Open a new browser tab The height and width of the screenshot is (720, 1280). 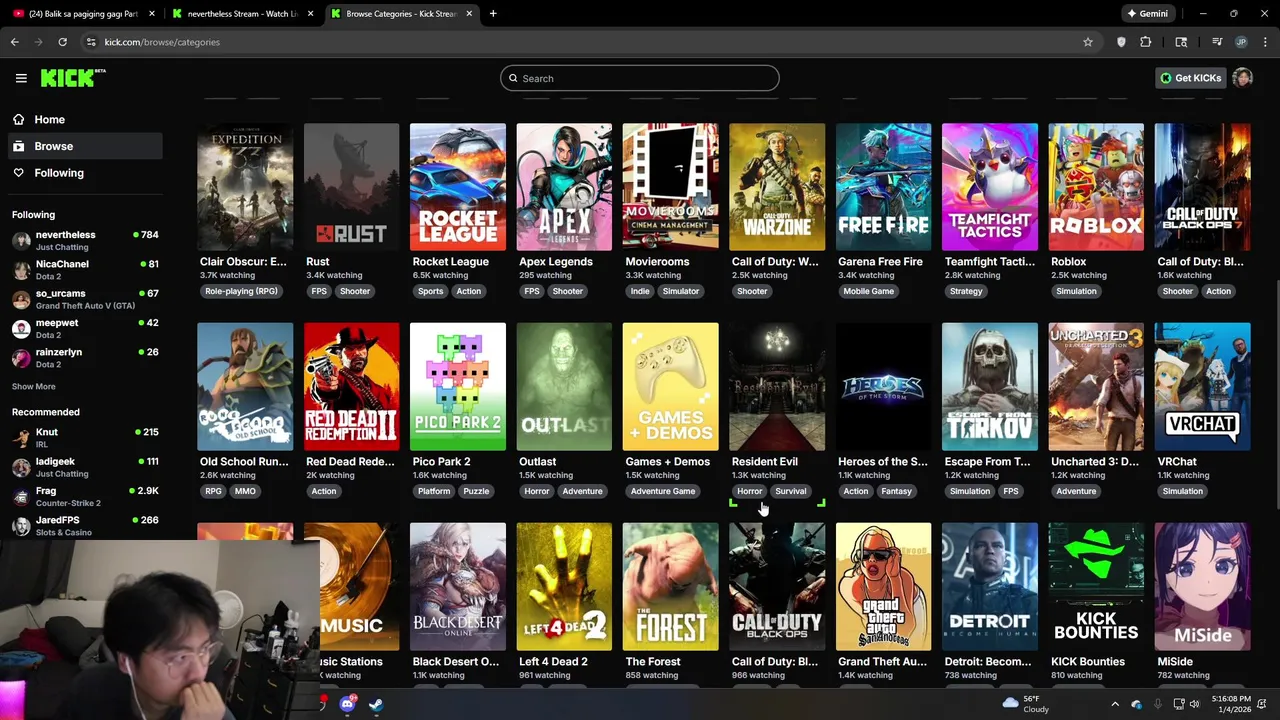[493, 14]
